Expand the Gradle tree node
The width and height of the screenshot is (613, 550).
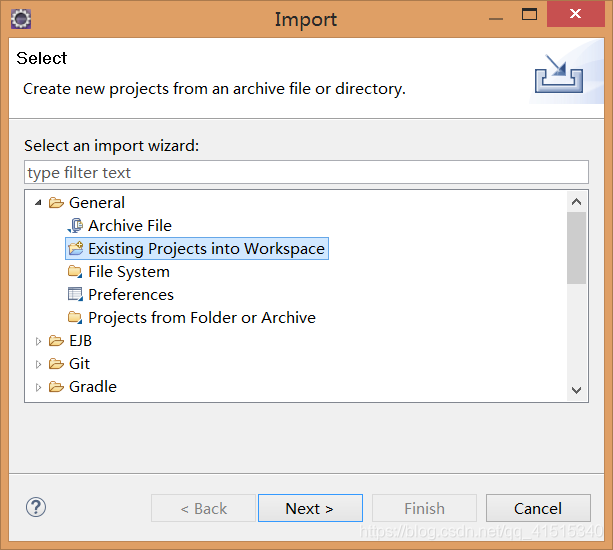click(x=38, y=387)
